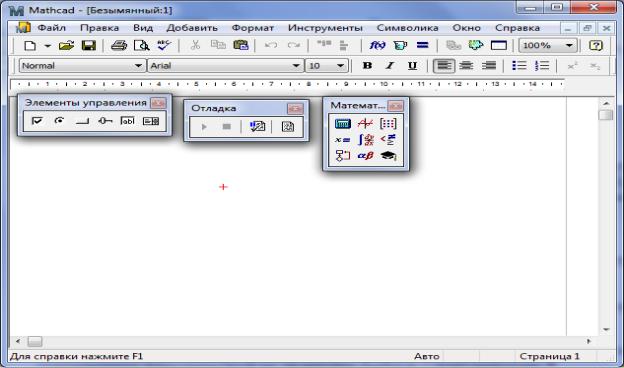Toggle bulleted list
This screenshot has height=368, width=624.
(519, 66)
